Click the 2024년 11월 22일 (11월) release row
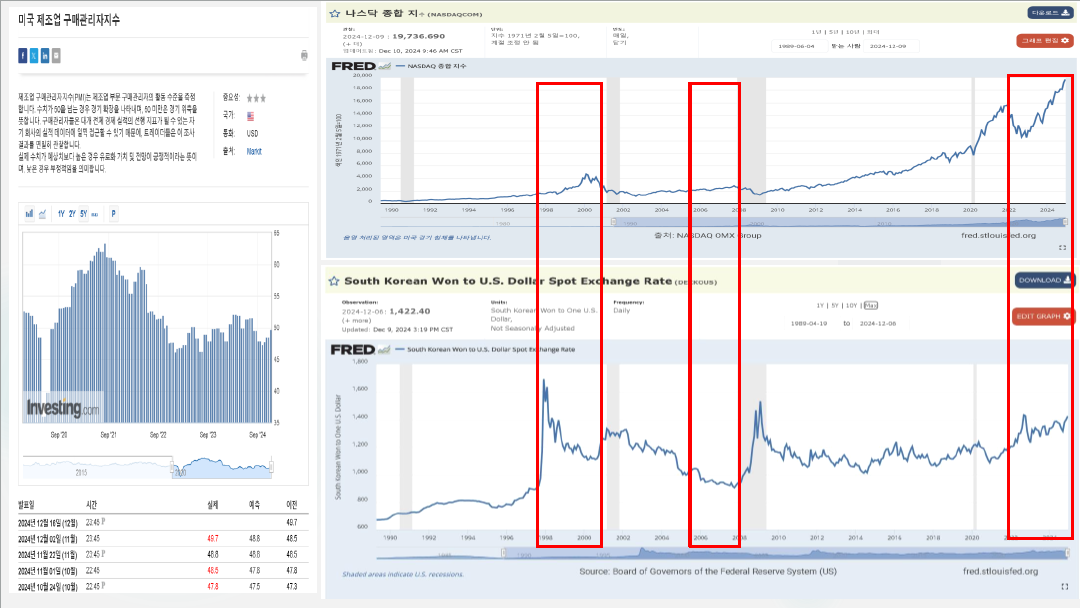 [163, 554]
